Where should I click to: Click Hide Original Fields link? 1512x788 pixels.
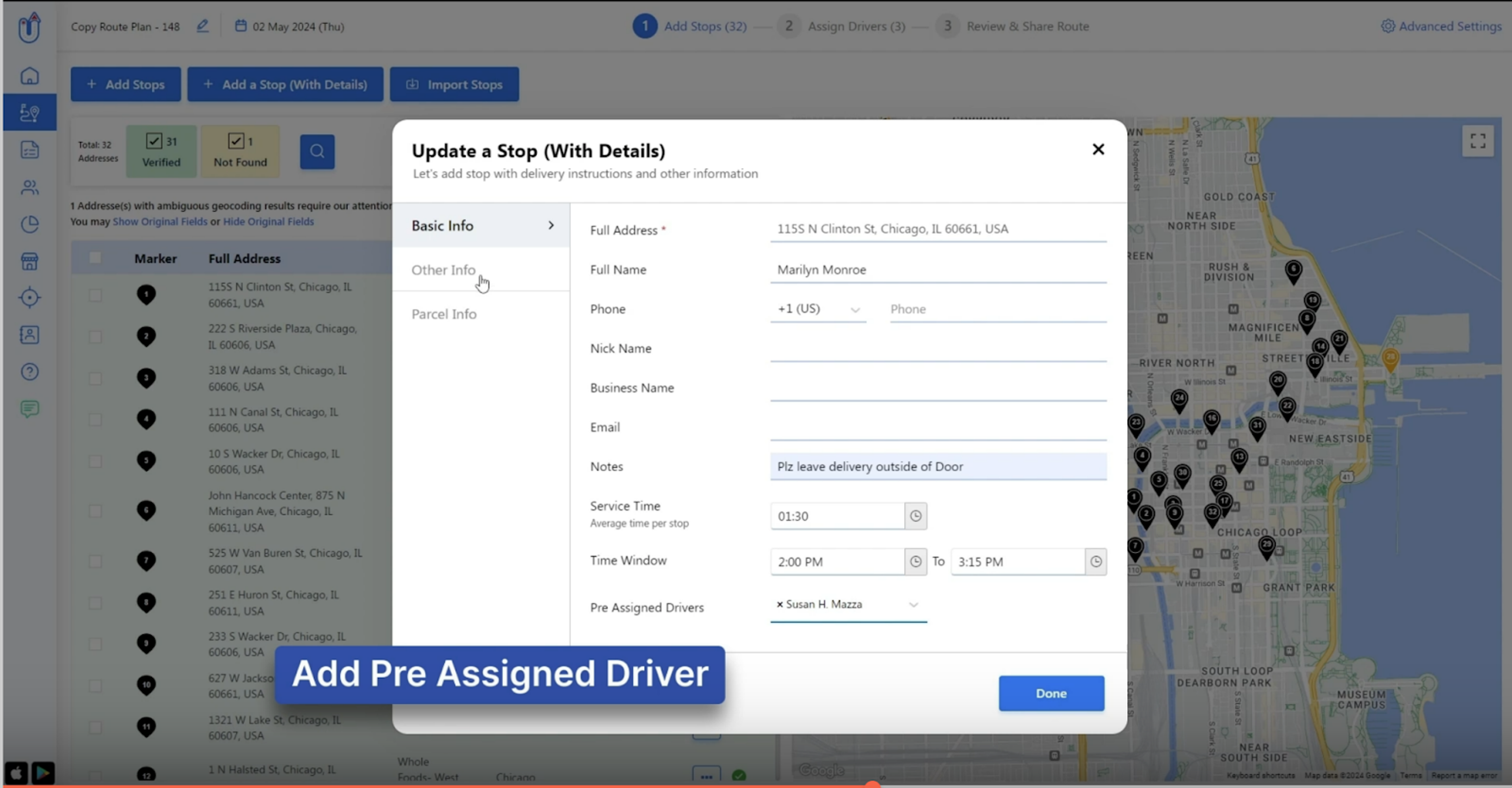point(268,222)
